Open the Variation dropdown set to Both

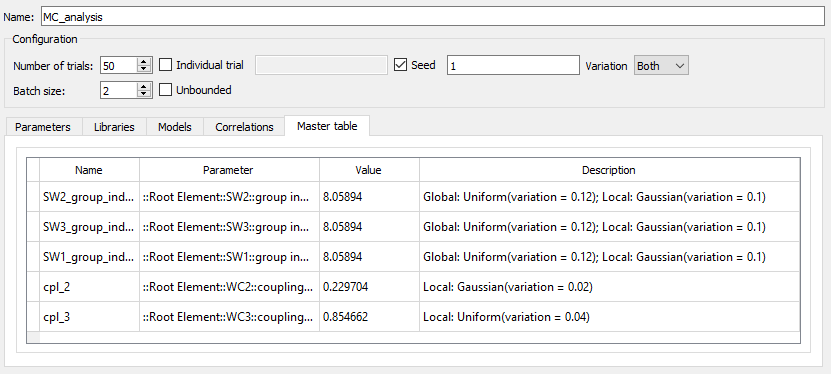[661, 66]
